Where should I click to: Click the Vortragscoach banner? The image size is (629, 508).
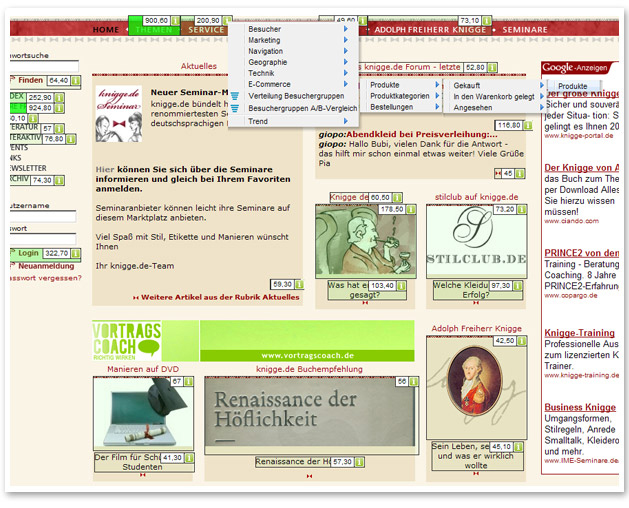(x=253, y=341)
